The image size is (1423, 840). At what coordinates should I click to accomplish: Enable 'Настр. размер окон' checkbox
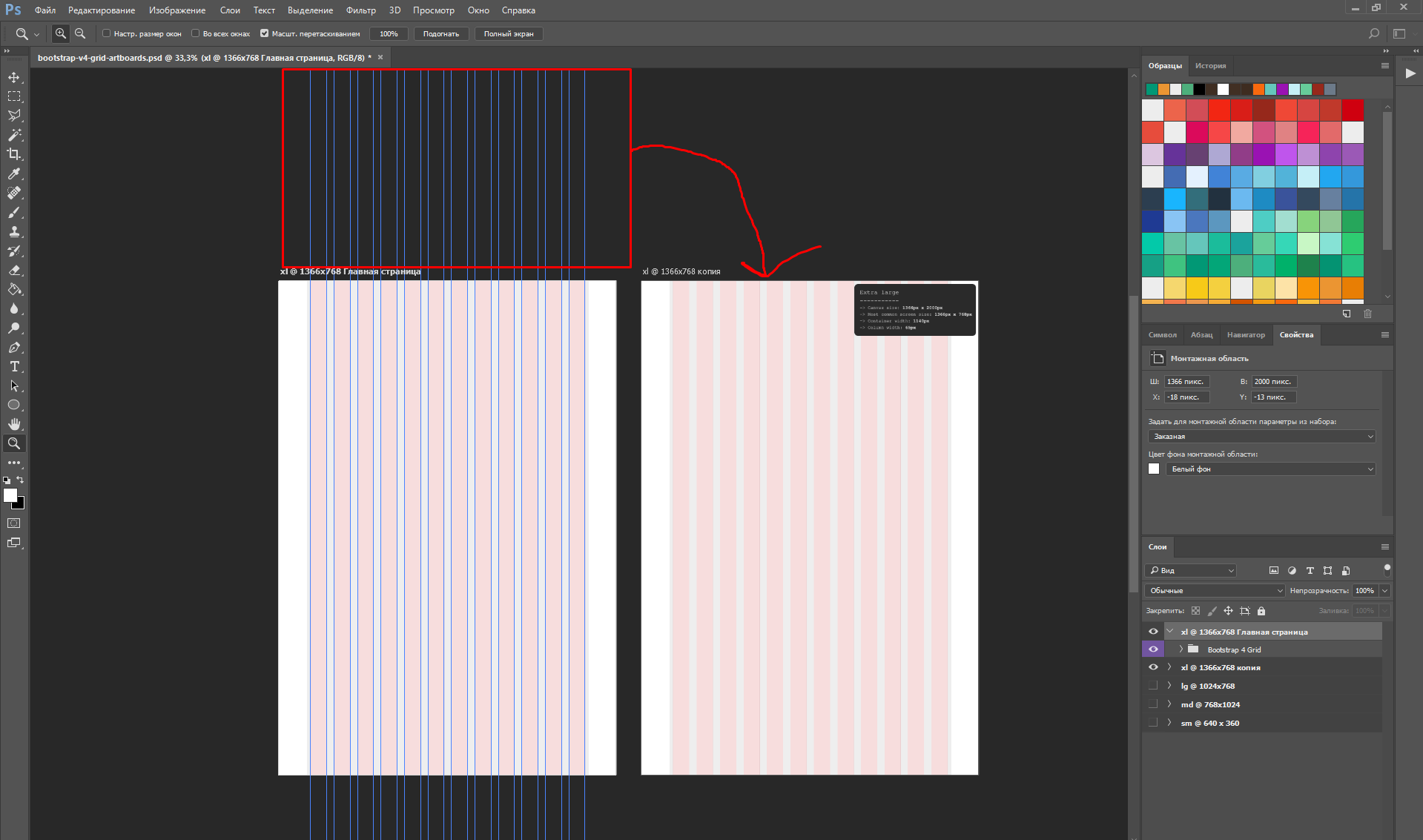pos(106,33)
